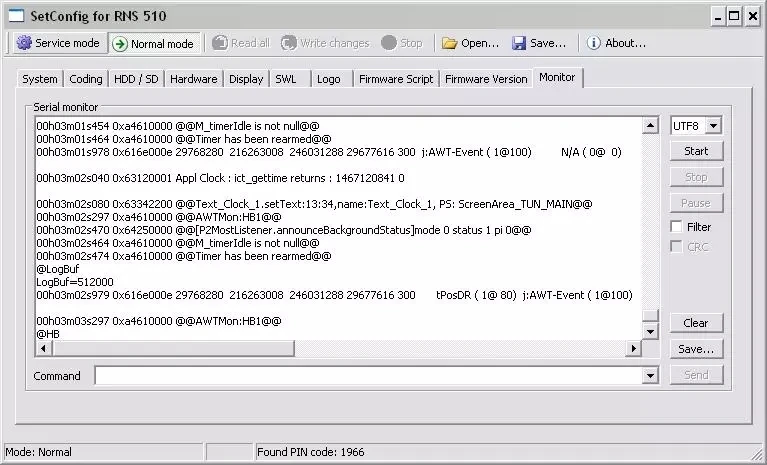
Task: Maximize the SetConfig window
Action: tap(734, 17)
